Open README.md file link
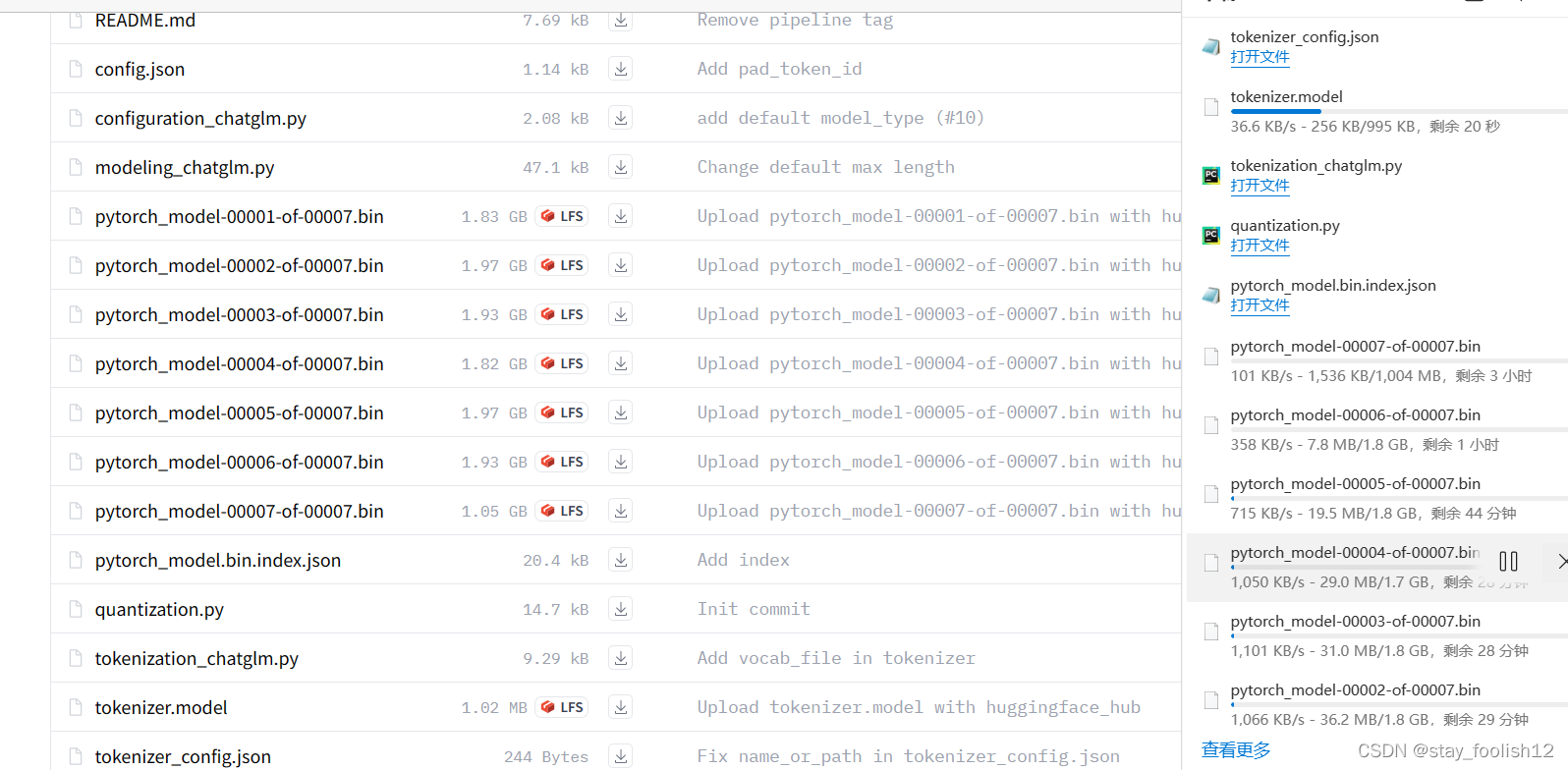The height and width of the screenshot is (770, 1568). point(145,20)
